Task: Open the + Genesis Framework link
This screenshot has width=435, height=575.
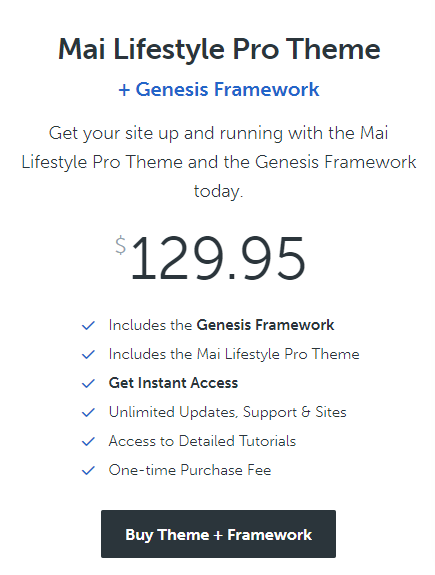Action: (219, 89)
